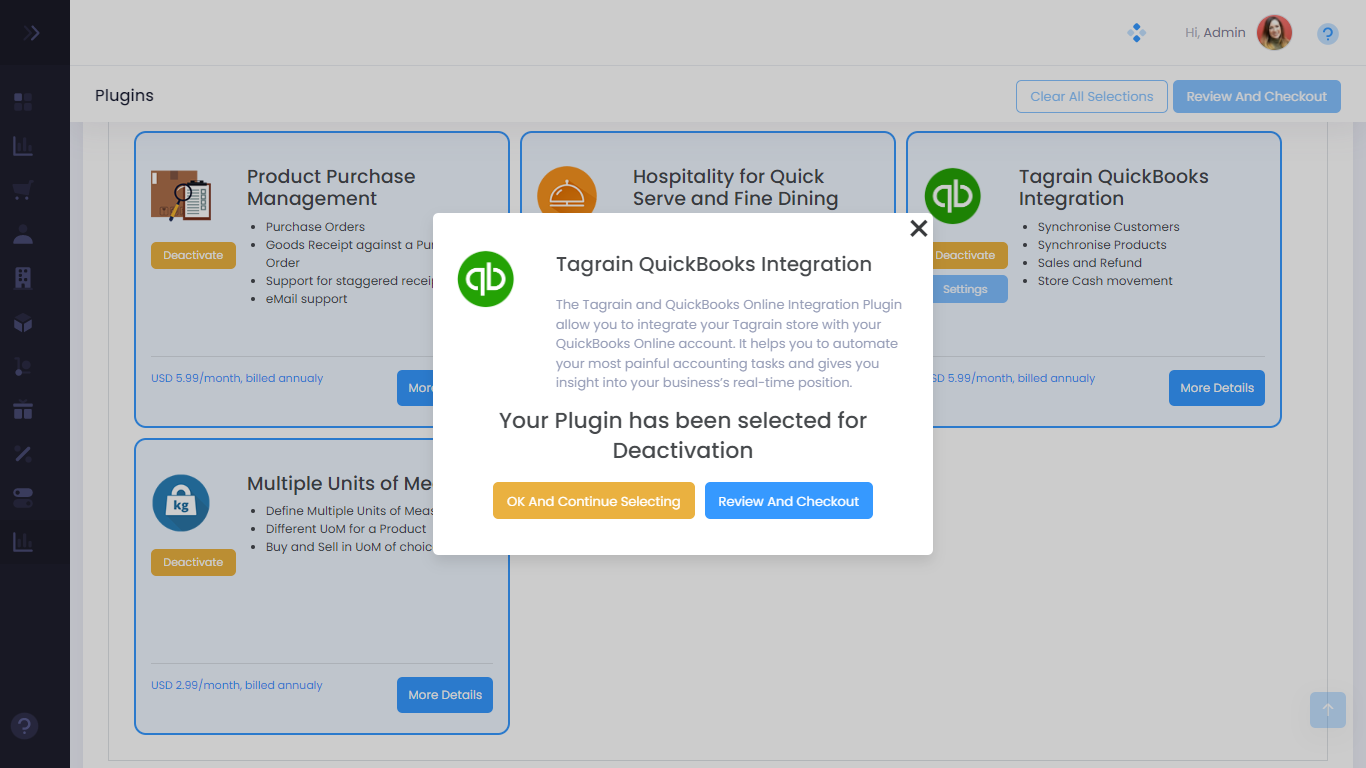Open the building icon in the sidebar
The height and width of the screenshot is (768, 1366).
[23, 279]
